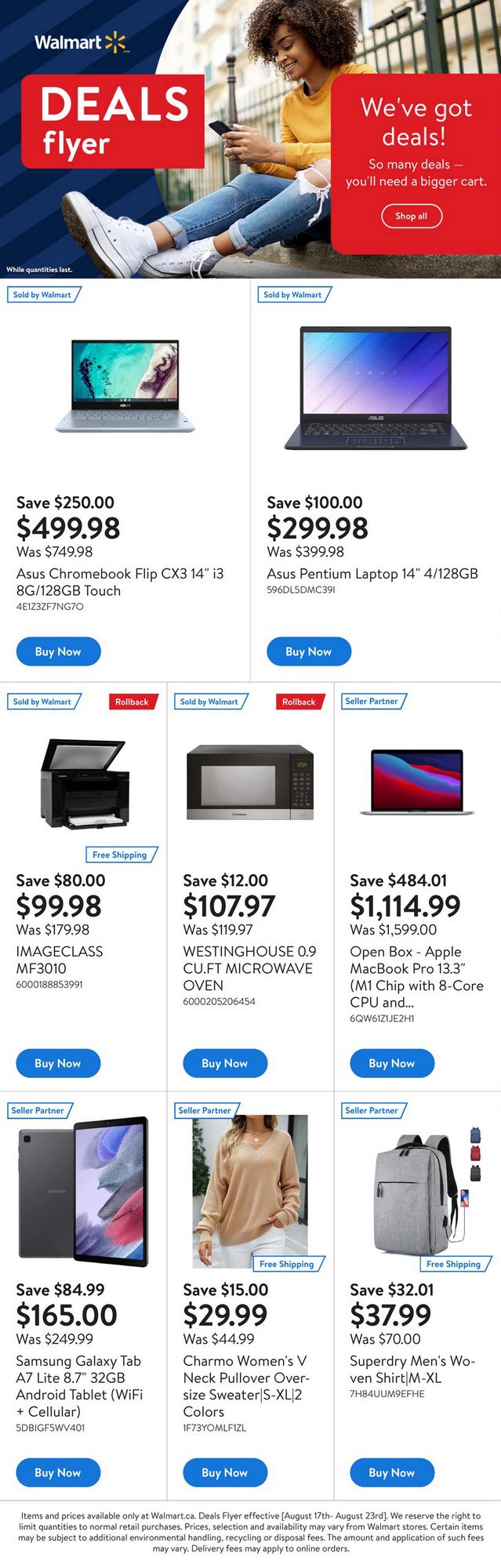Viewport: 501px width, 1568px height.
Task: Click the Free Shipping tag under the printer
Action: [120, 855]
